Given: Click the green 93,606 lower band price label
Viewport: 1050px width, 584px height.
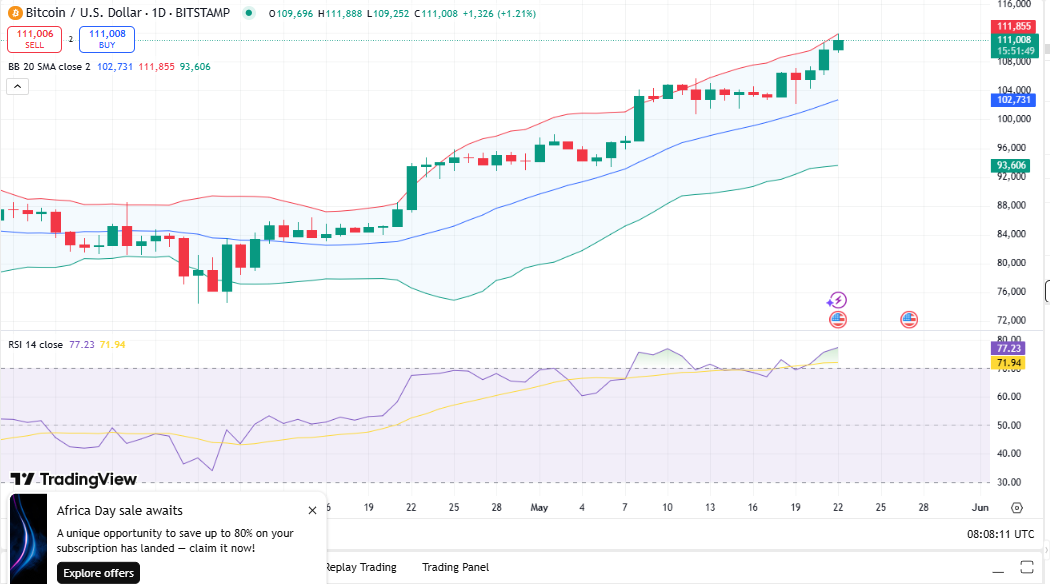Looking at the screenshot, I should (x=1011, y=165).
